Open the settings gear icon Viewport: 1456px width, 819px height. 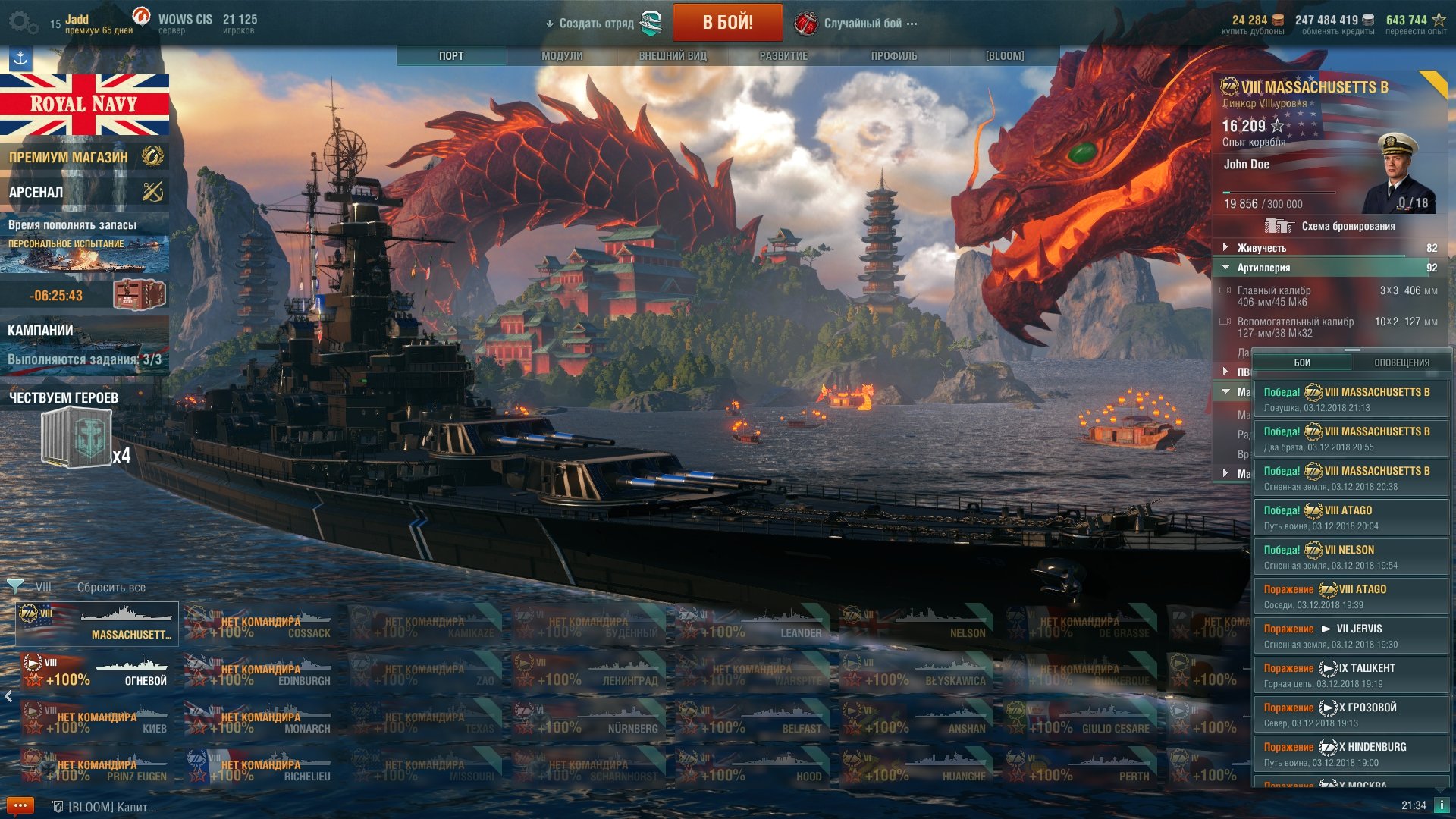coord(22,22)
